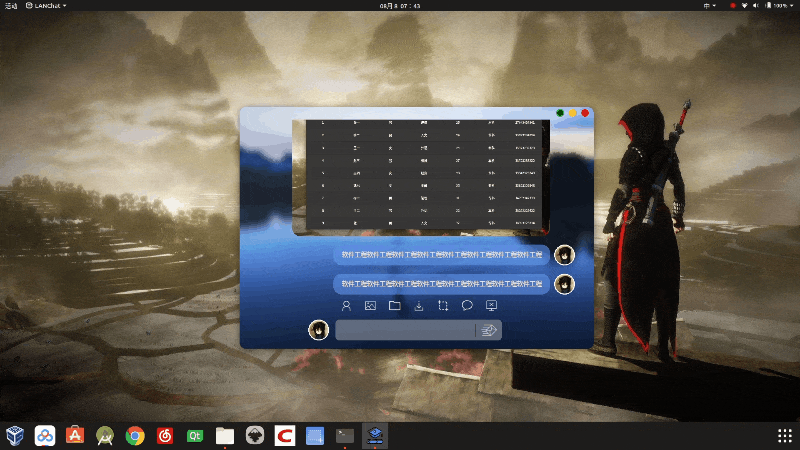This screenshot has height=450, width=800.
Task: Open the table screenshot image in the chat
Action: tap(421, 177)
